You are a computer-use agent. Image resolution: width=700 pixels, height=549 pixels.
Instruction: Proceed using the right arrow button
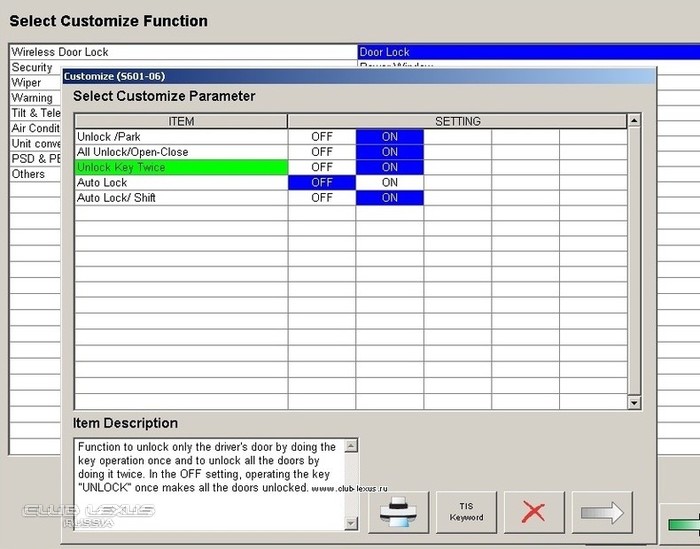click(602, 512)
